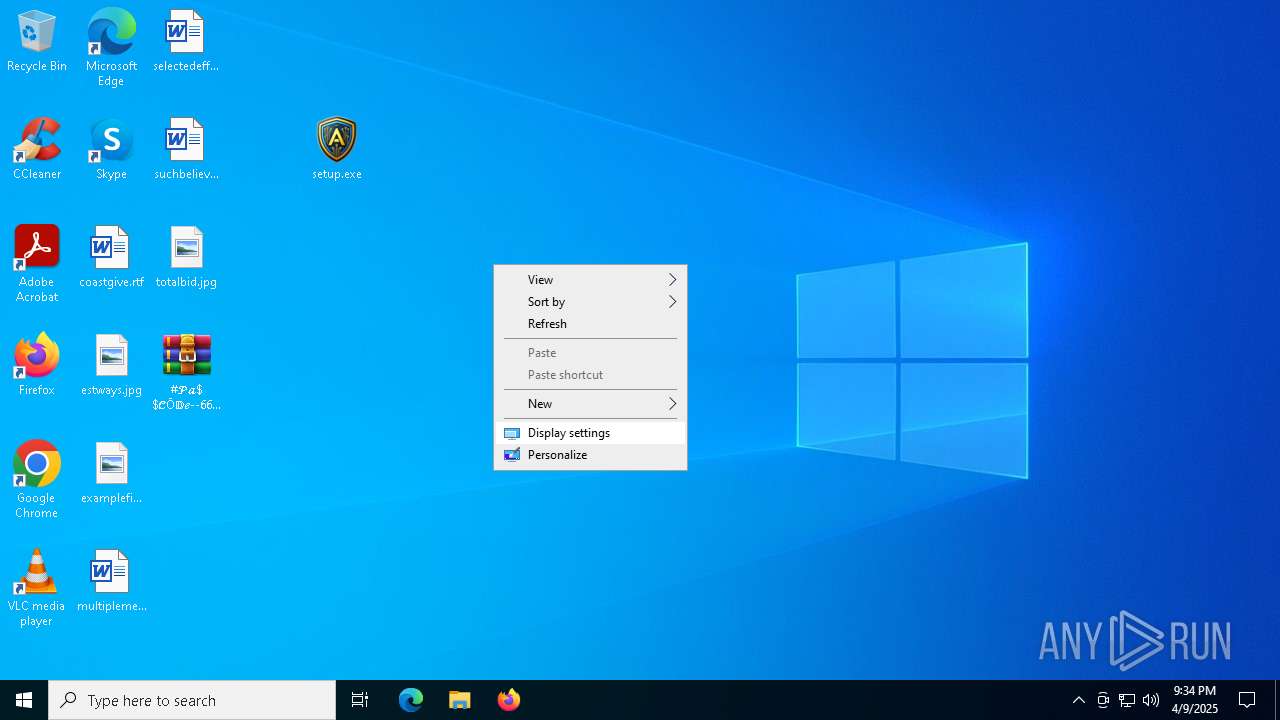Viewport: 1280px width, 720px height.
Task: Choose Personalize from the context menu
Action: tap(590, 455)
